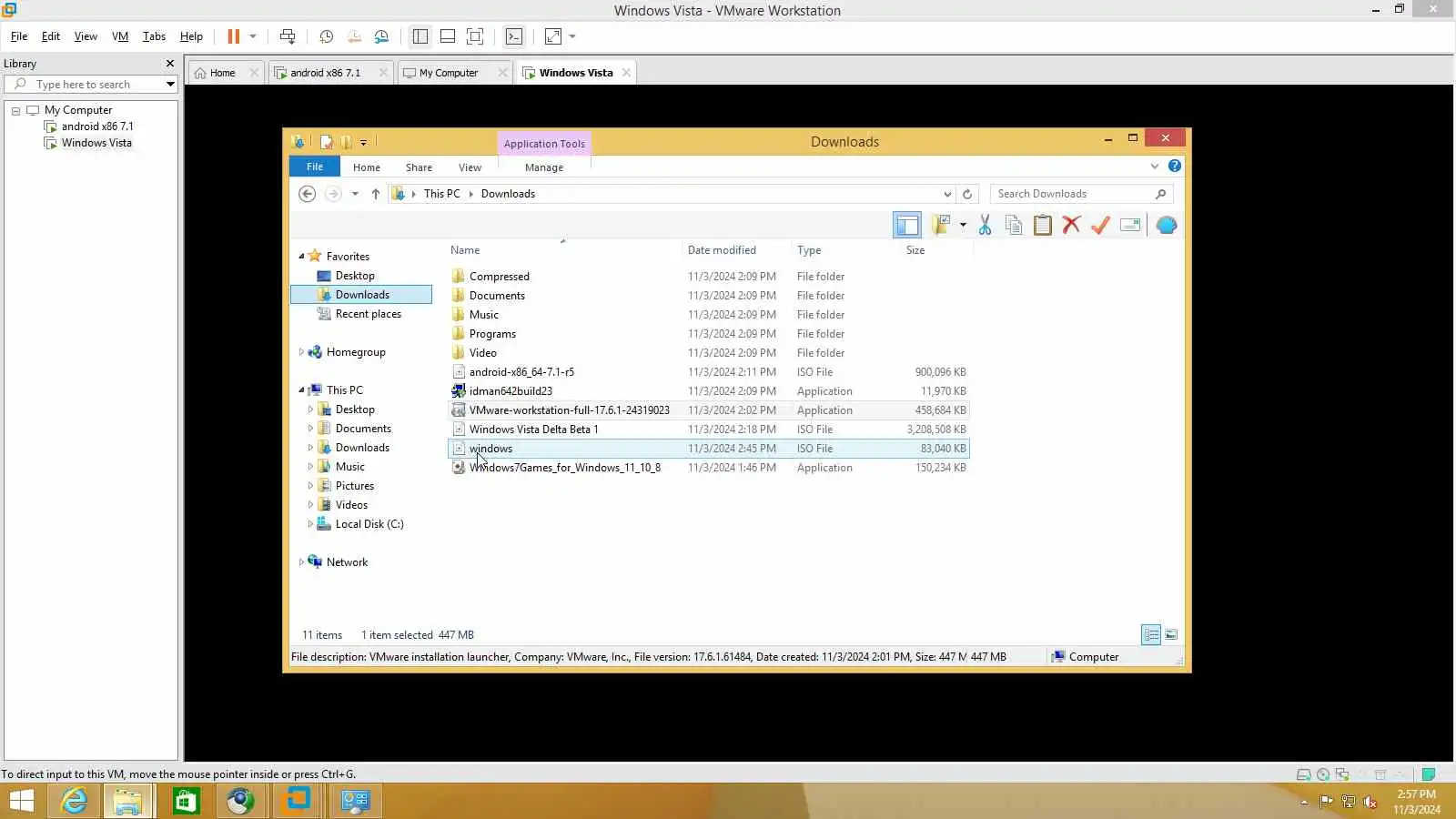Expand the address bar history dropdown
The height and width of the screenshot is (819, 1456).
click(947, 194)
